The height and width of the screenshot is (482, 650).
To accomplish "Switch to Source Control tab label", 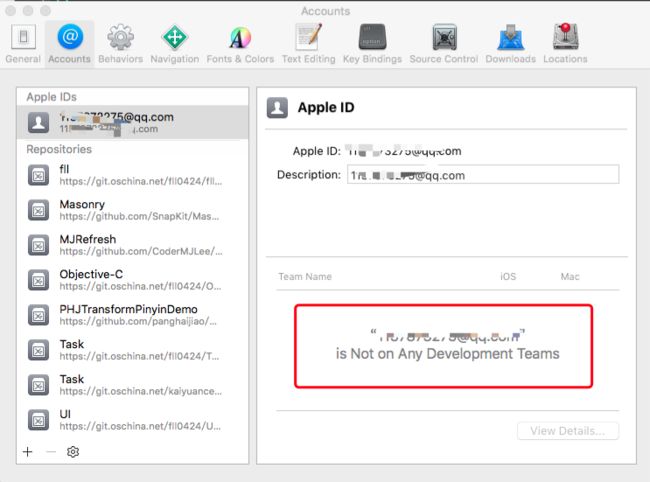I will (x=444, y=59).
